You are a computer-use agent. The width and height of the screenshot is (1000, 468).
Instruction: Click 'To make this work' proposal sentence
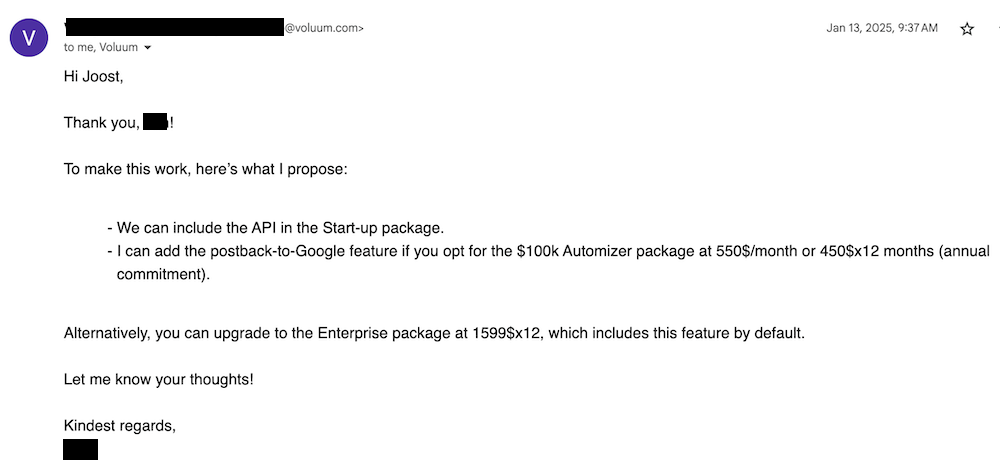[x=205, y=168]
